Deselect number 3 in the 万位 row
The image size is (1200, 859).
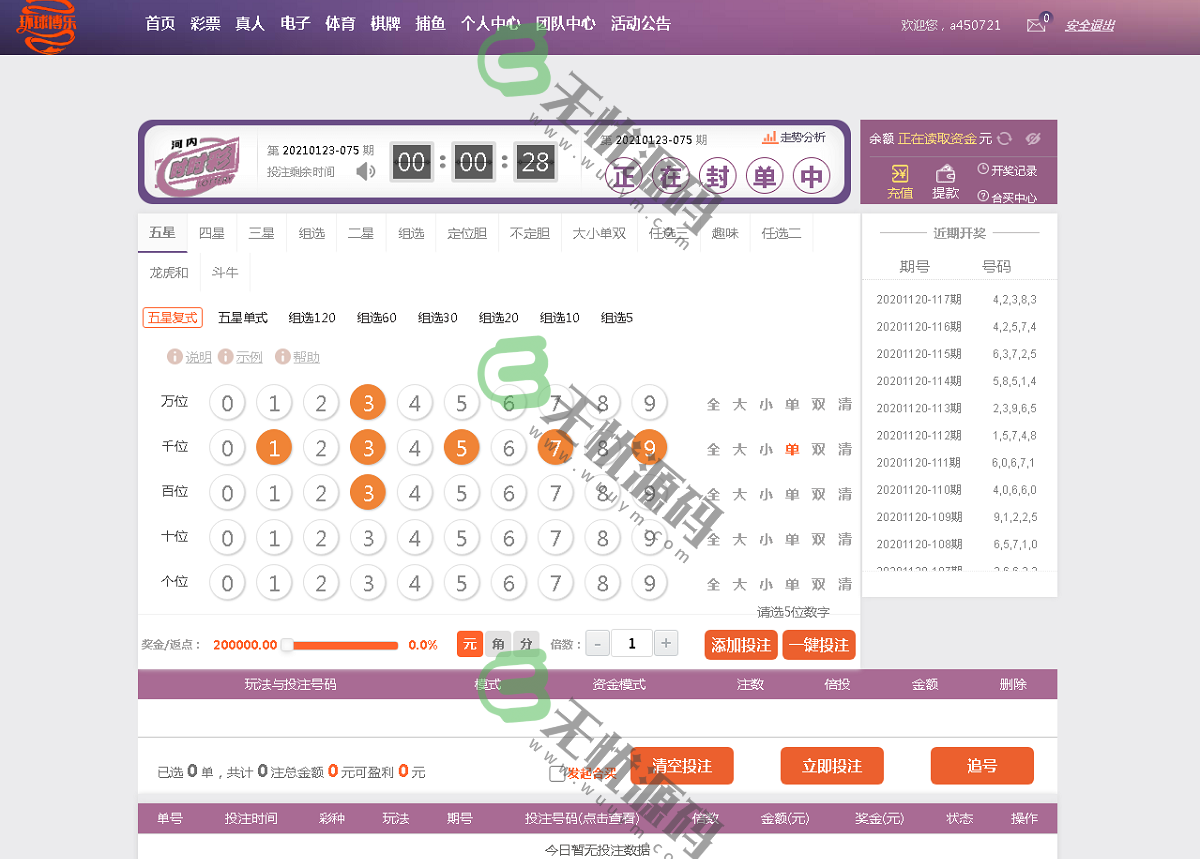pos(368,401)
